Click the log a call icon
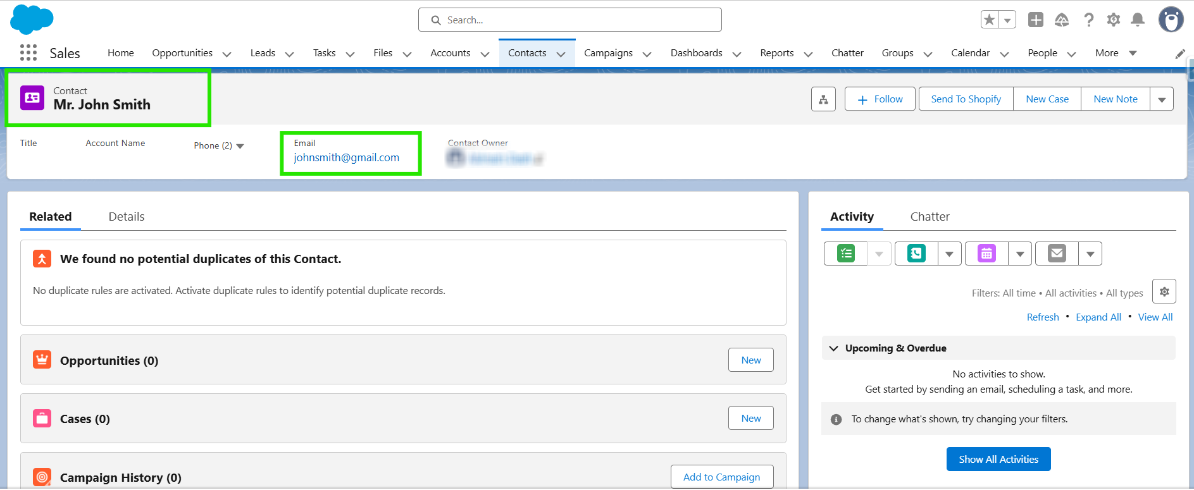This screenshot has width=1194, height=490. (916, 254)
